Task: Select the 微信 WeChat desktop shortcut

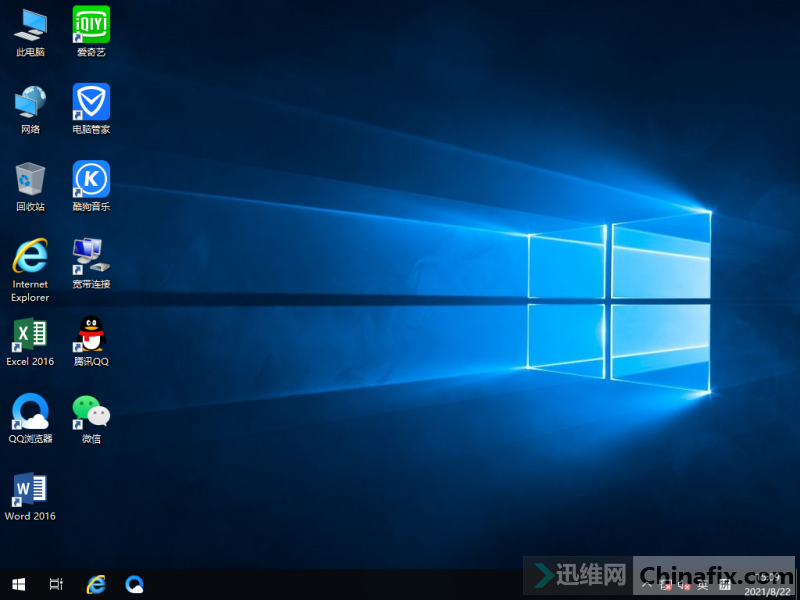Action: pos(91,418)
